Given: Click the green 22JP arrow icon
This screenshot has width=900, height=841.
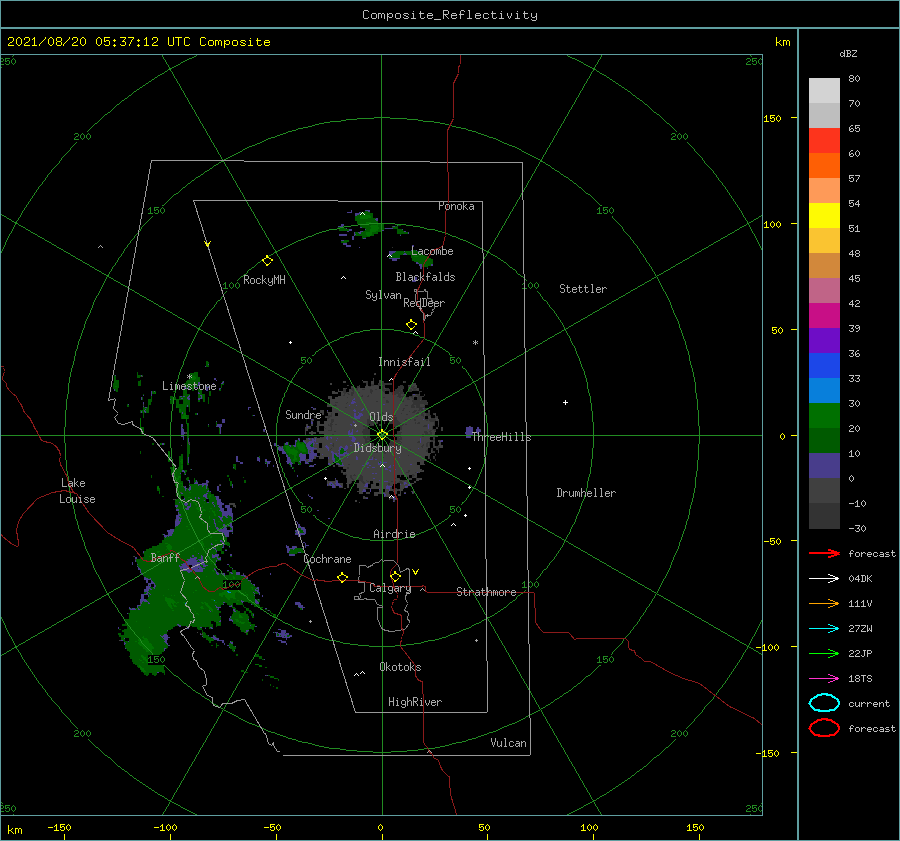Looking at the screenshot, I should point(824,653).
